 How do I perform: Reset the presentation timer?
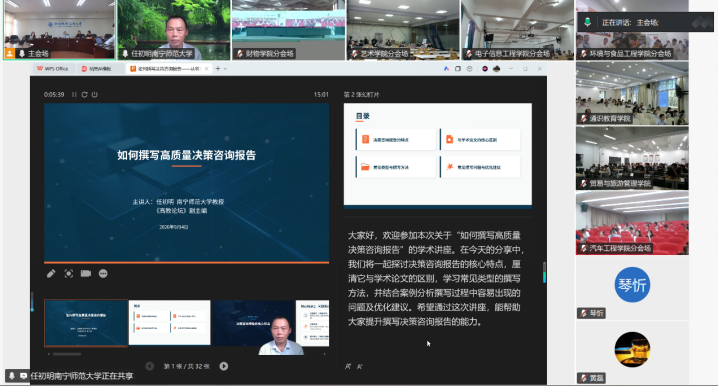coord(84,95)
